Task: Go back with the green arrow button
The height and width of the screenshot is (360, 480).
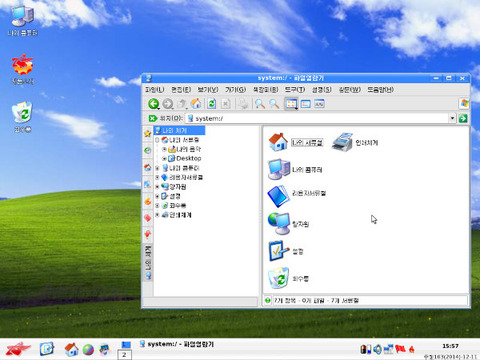Action: click(154, 104)
